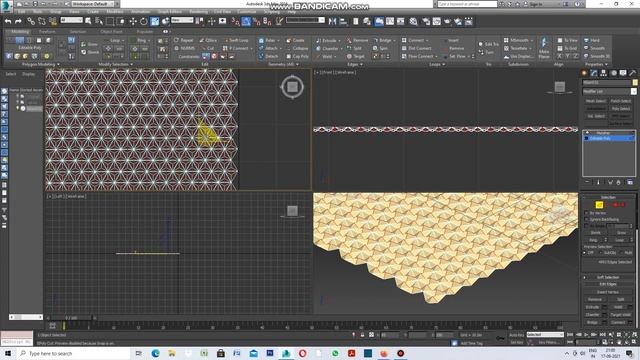Select the Off preview selection radio
640x360 pixels.
585,253
